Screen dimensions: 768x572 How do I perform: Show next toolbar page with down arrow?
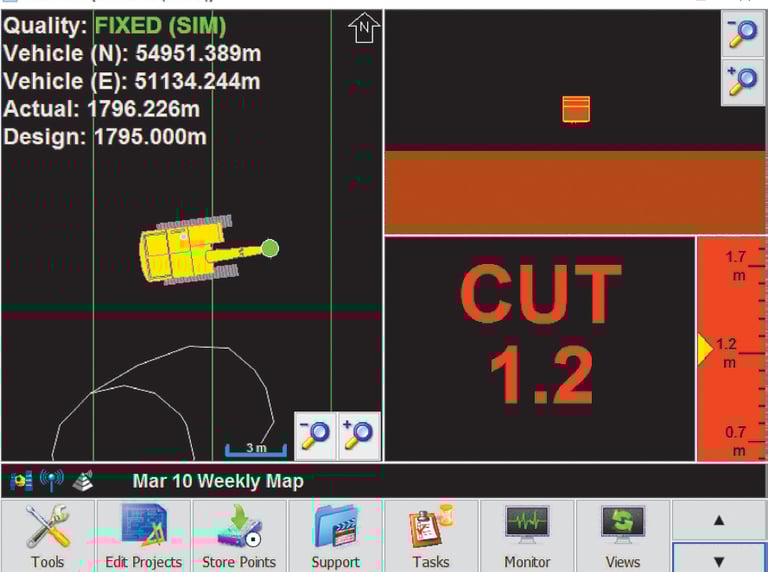[719, 561]
